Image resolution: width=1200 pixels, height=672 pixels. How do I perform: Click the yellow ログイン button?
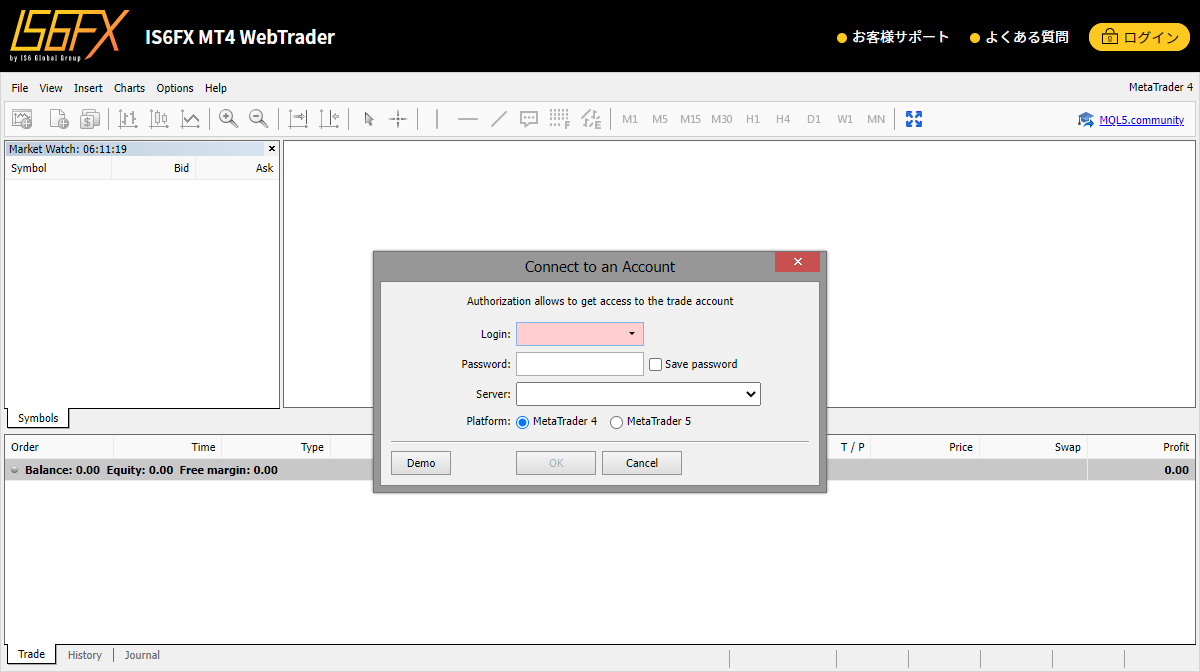click(x=1139, y=37)
